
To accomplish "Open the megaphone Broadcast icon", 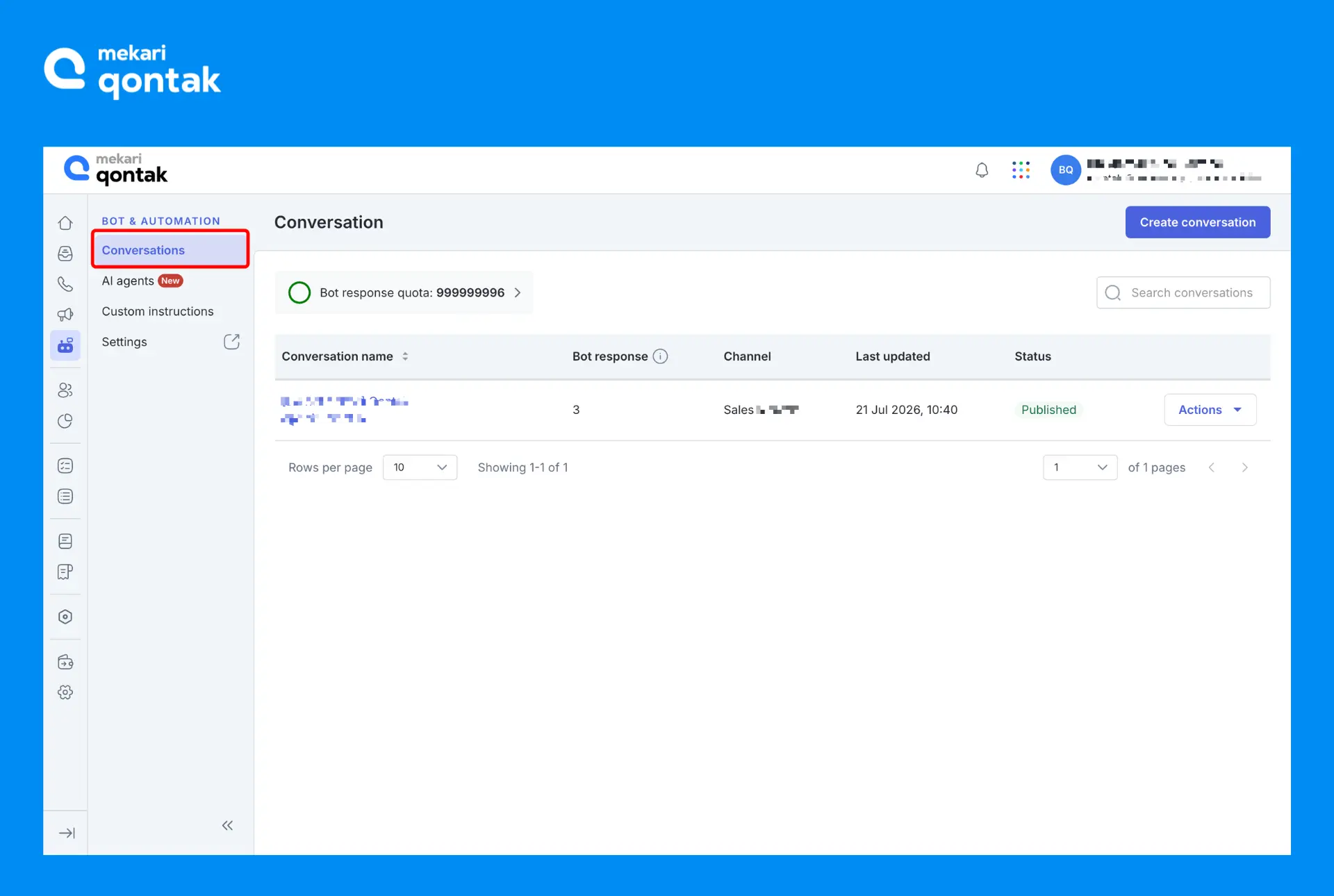I will tap(65, 315).
